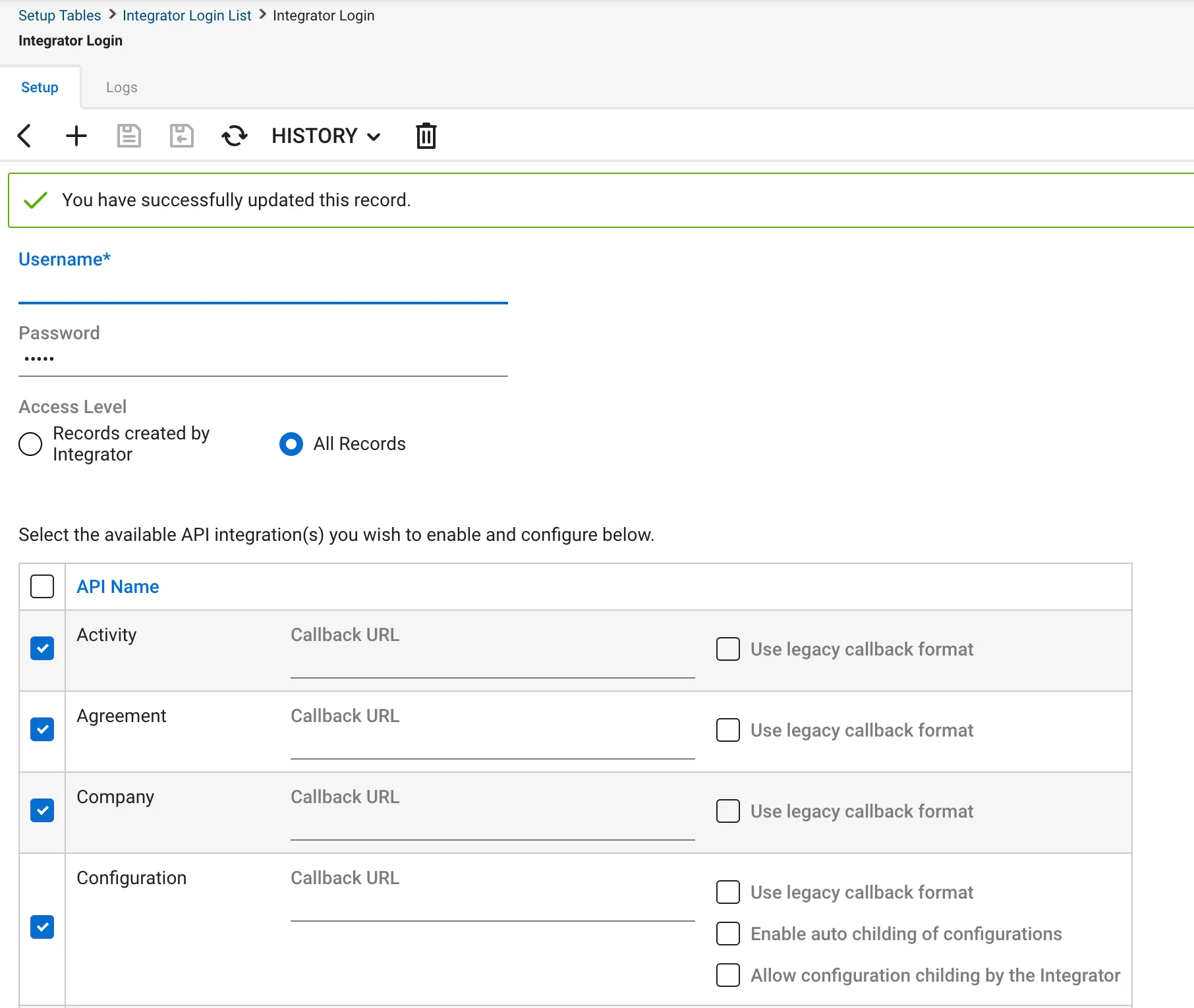Expand the HISTORY dropdown
Screen dimensions: 1194x1008
click(326, 136)
